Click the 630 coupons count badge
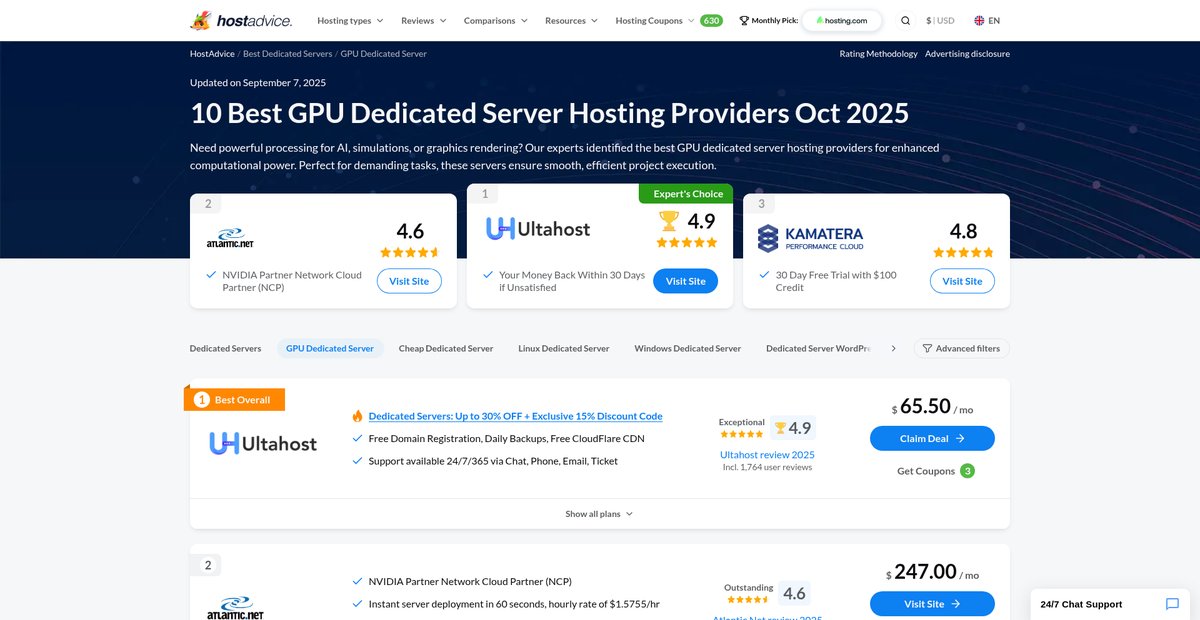 tap(711, 20)
